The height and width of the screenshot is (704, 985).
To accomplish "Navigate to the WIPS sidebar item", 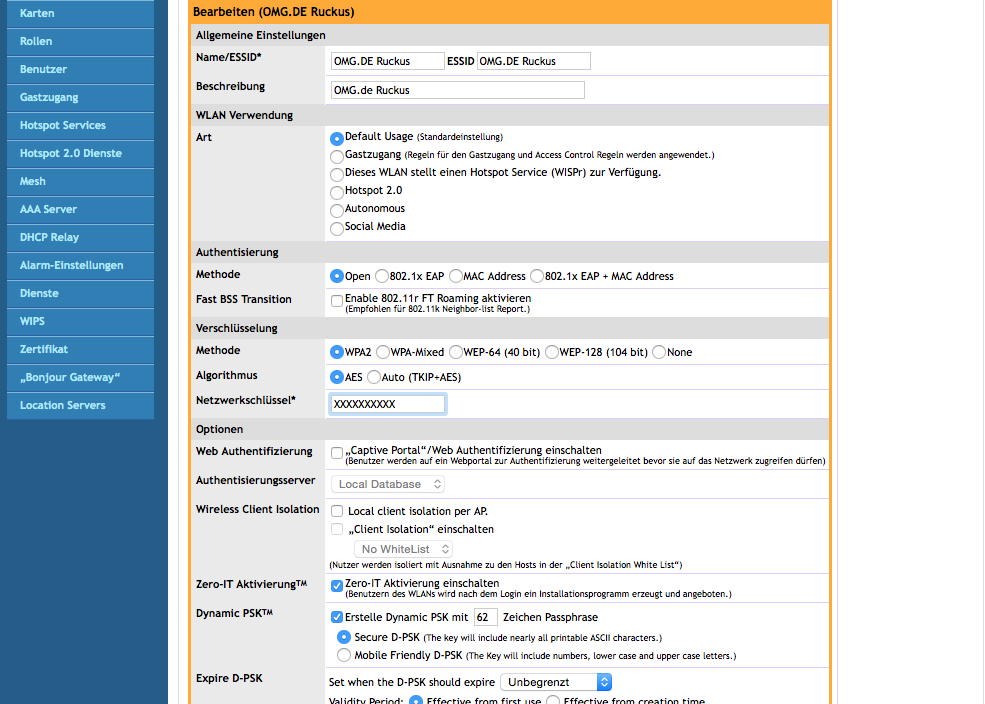I will (x=80, y=322).
